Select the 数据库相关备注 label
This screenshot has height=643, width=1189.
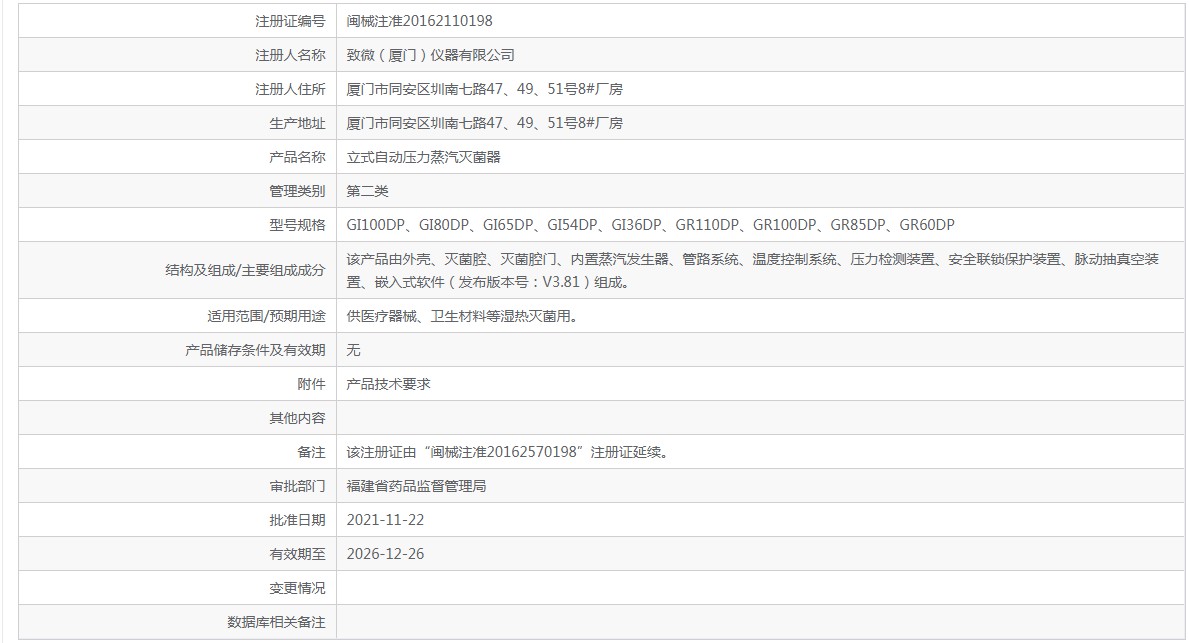(x=276, y=623)
